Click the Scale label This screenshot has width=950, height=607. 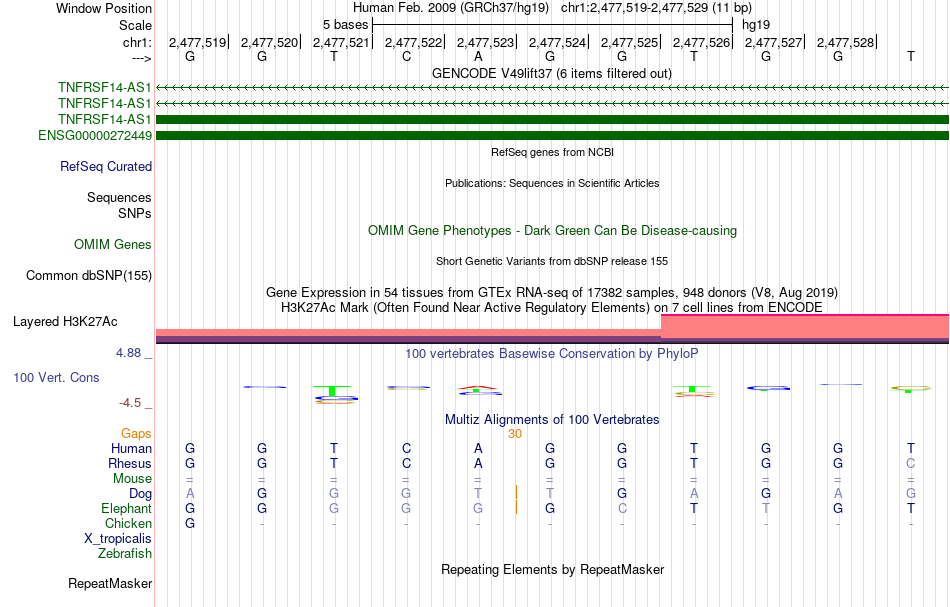[x=135, y=25]
